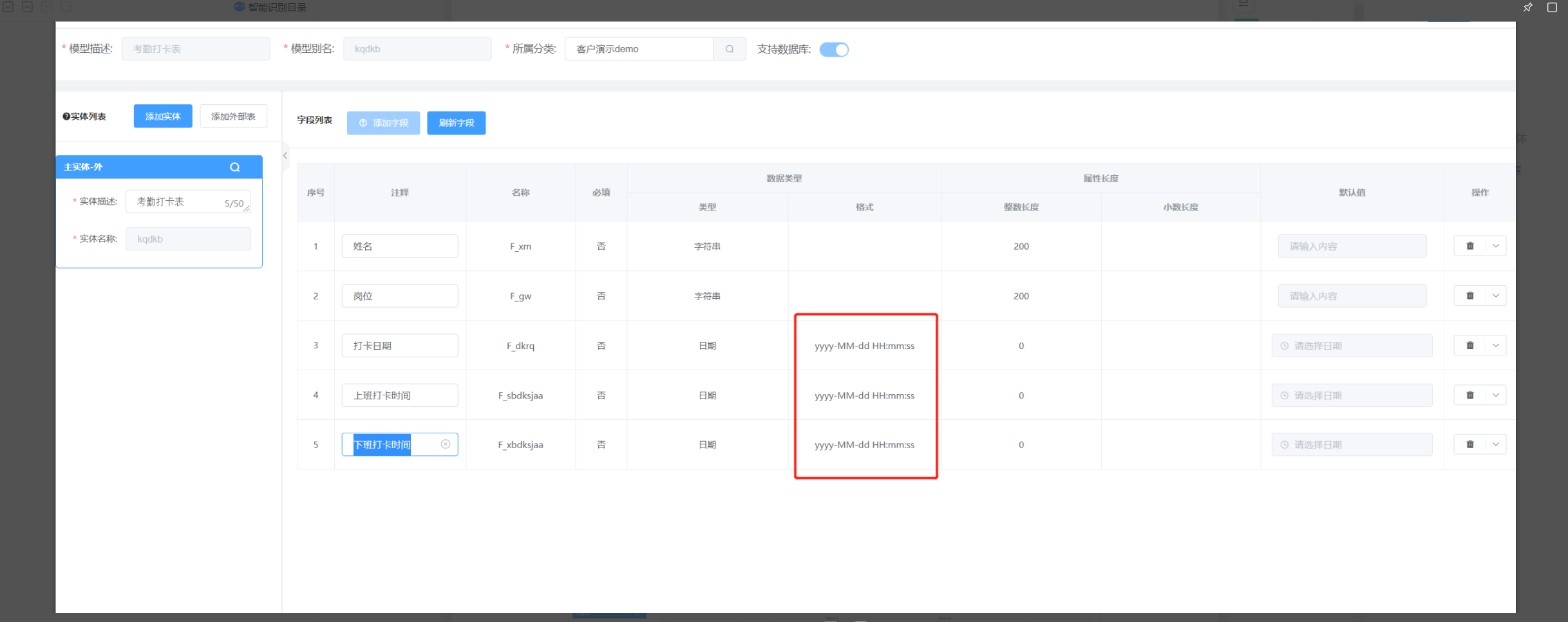Screen dimensions: 1568x622
Task: Delete the 打卡日期 field row
Action: (1469, 345)
